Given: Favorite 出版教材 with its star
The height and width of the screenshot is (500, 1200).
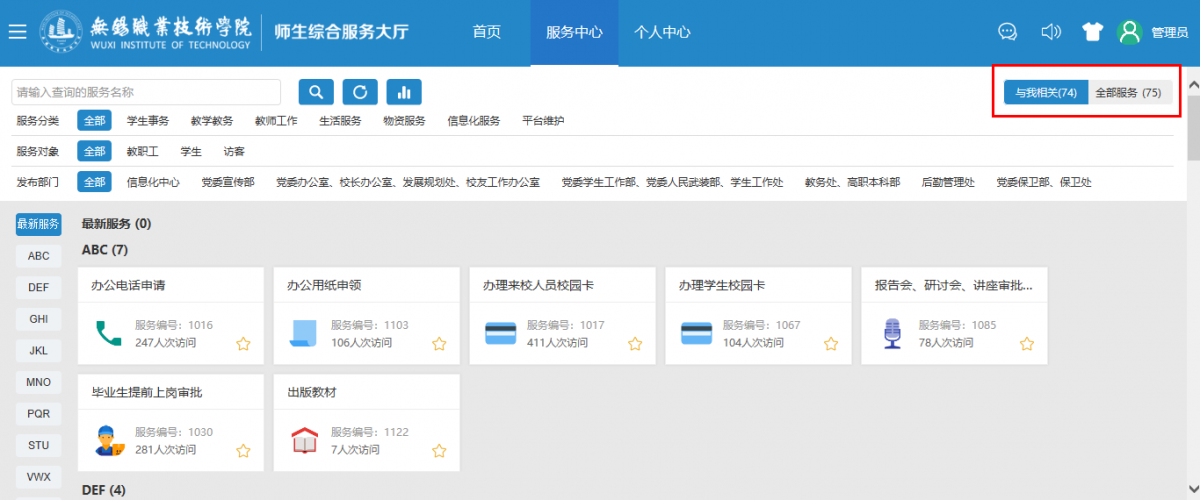Looking at the screenshot, I should click(439, 451).
